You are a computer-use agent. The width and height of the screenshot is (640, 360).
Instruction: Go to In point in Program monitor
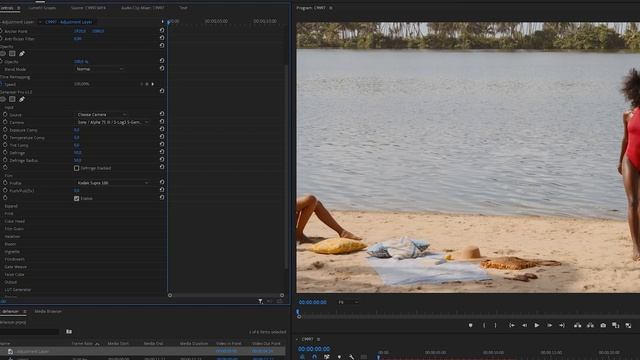pyautogui.click(x=511, y=325)
